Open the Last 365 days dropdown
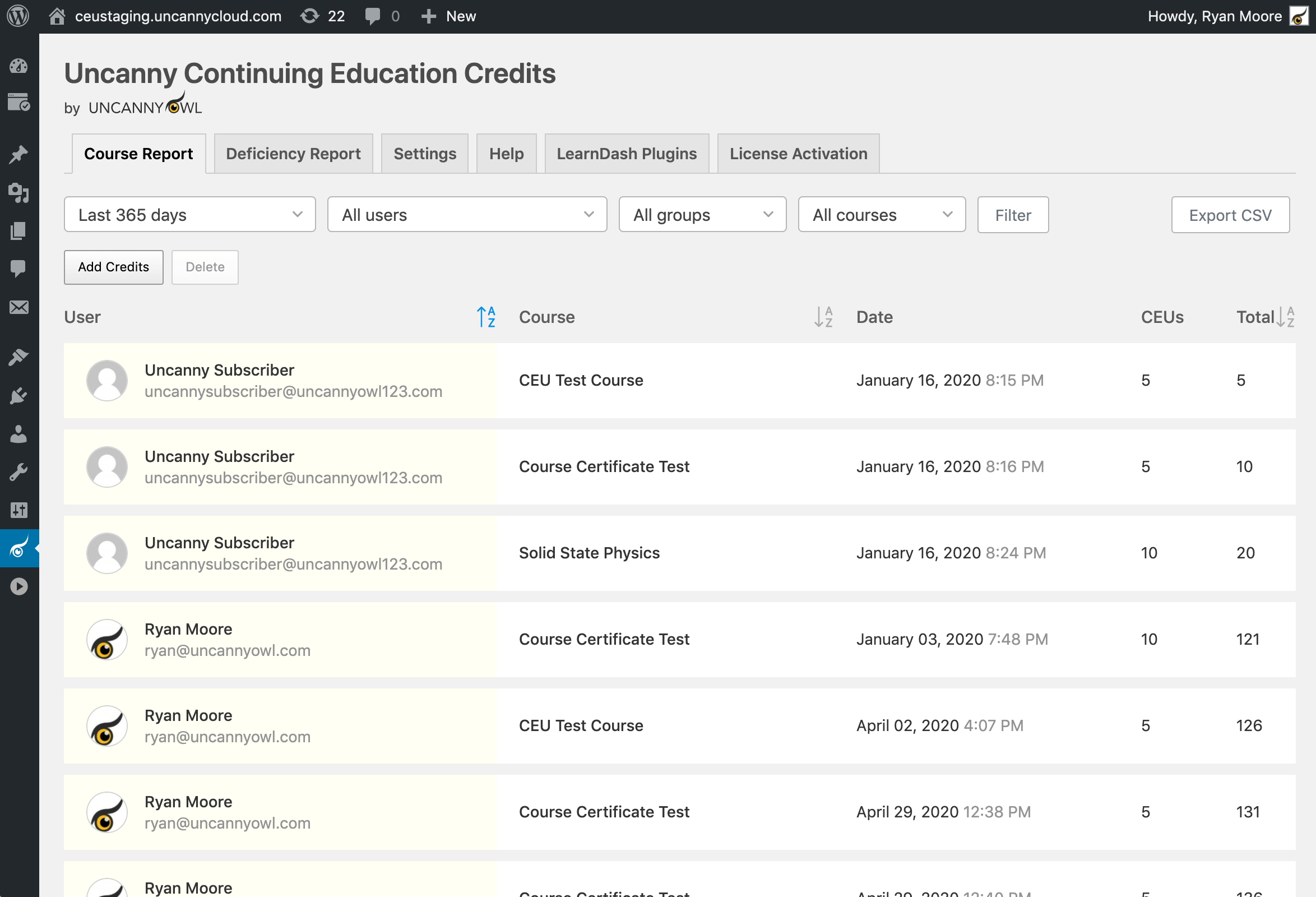This screenshot has width=1316, height=897. pos(189,215)
